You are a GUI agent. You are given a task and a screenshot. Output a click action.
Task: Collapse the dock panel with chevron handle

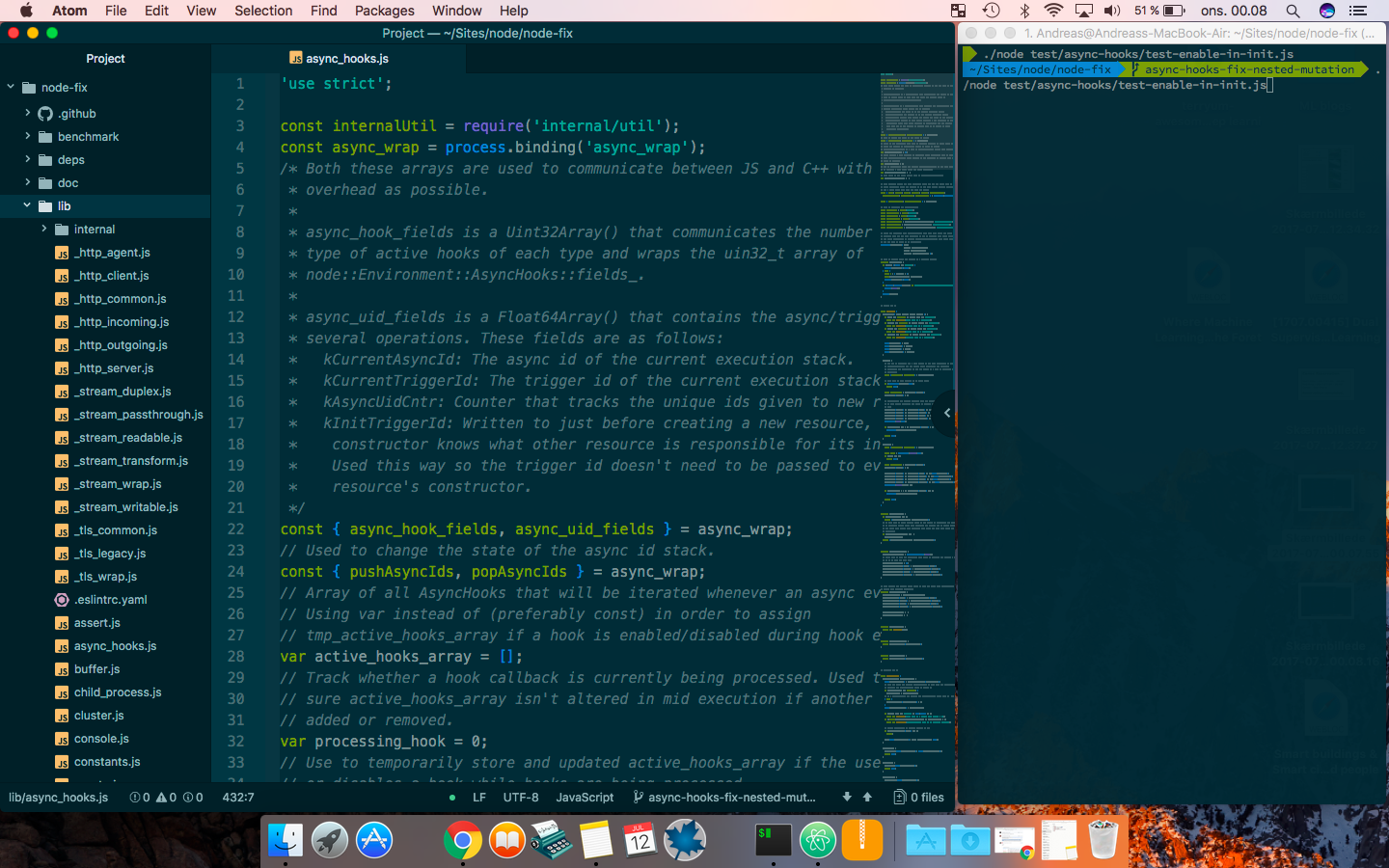(x=946, y=413)
